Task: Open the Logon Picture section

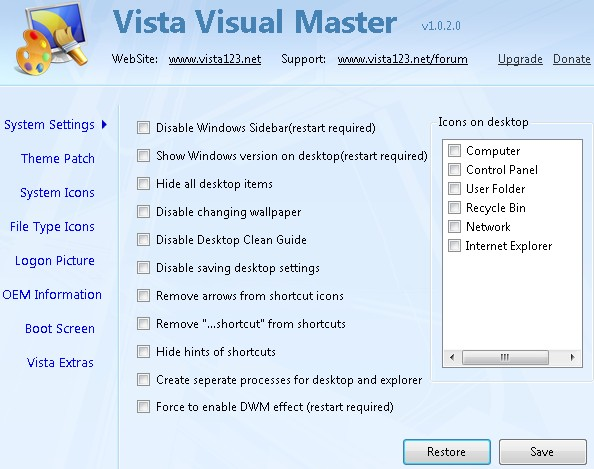Action: (x=55, y=261)
